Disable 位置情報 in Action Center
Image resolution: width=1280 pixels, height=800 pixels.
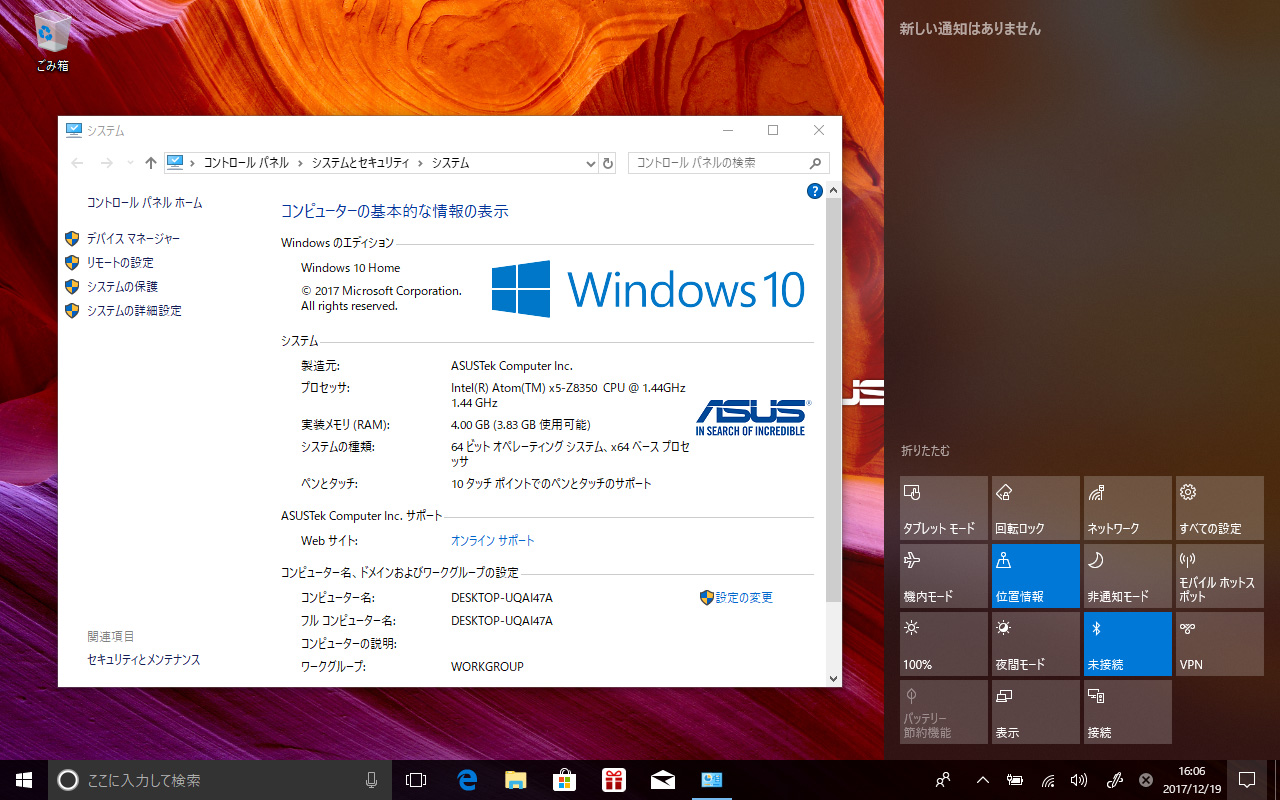point(1035,575)
